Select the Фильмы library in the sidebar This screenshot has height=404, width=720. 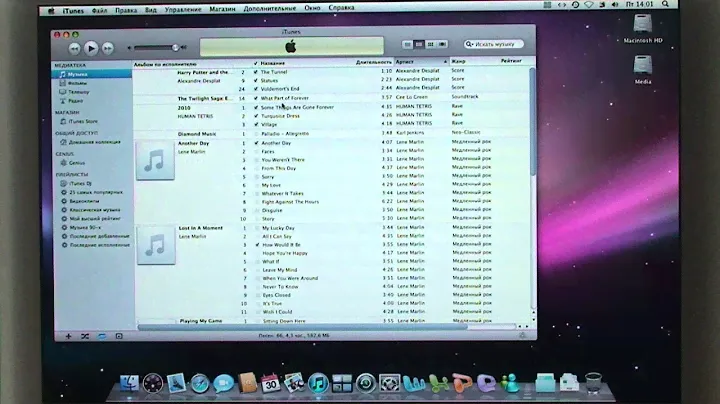(x=77, y=81)
